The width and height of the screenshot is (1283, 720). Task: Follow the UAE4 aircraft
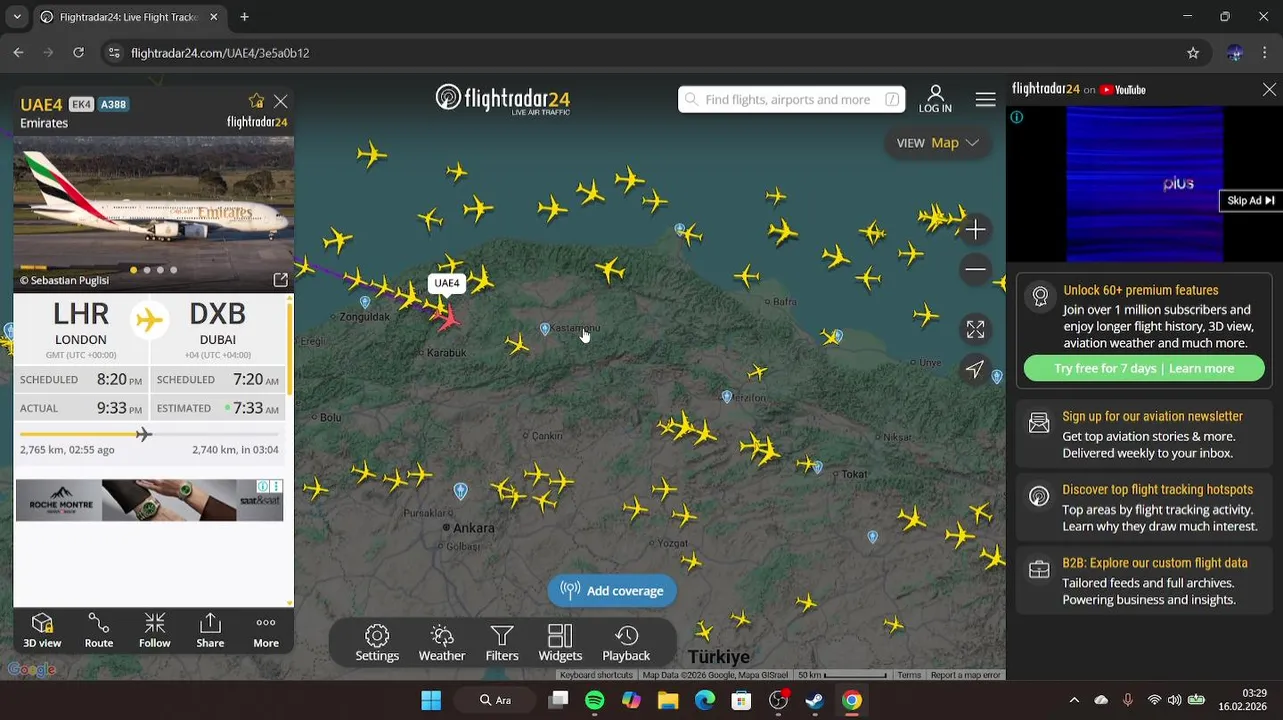(154, 631)
